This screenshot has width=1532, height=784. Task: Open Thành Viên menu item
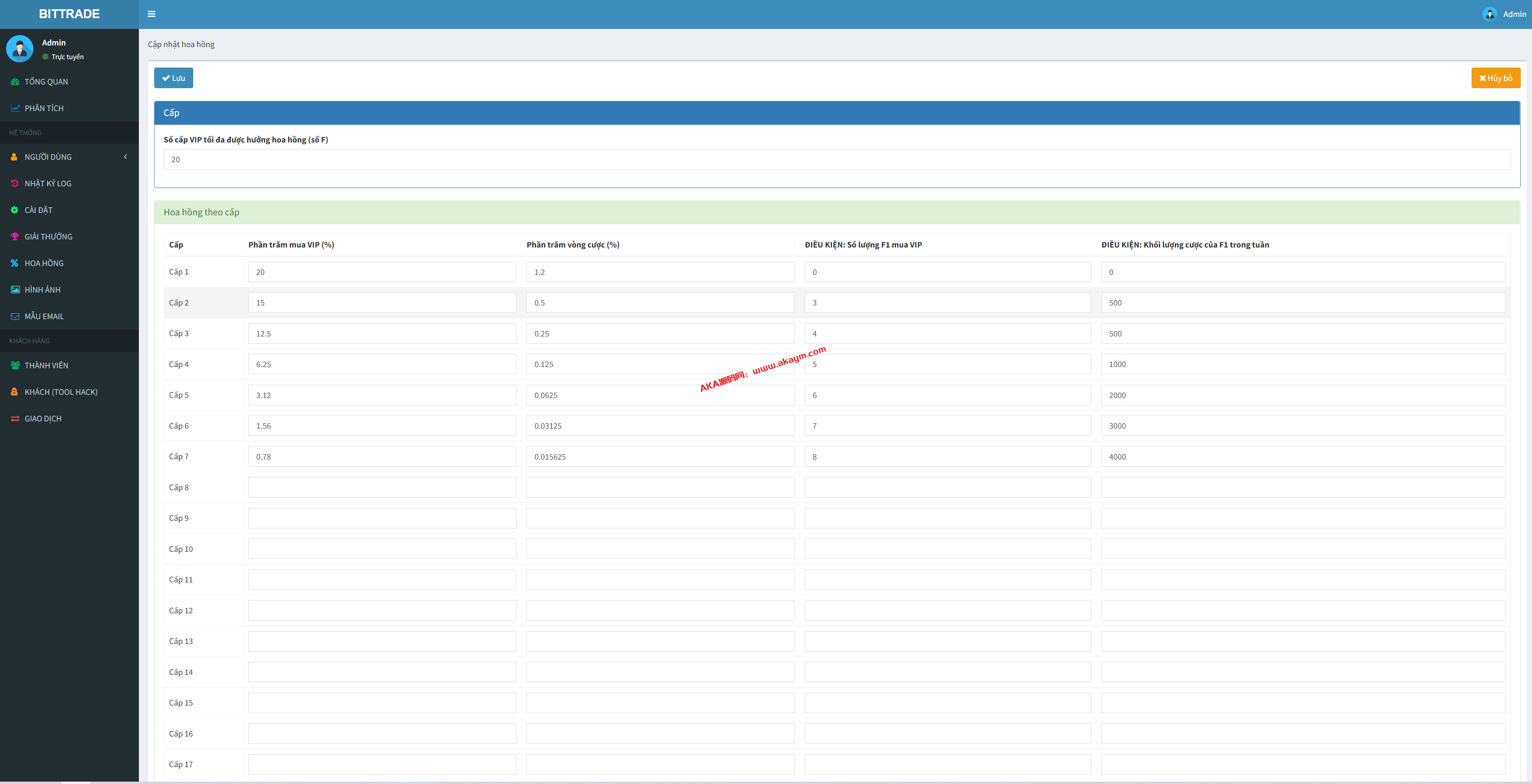[46, 365]
